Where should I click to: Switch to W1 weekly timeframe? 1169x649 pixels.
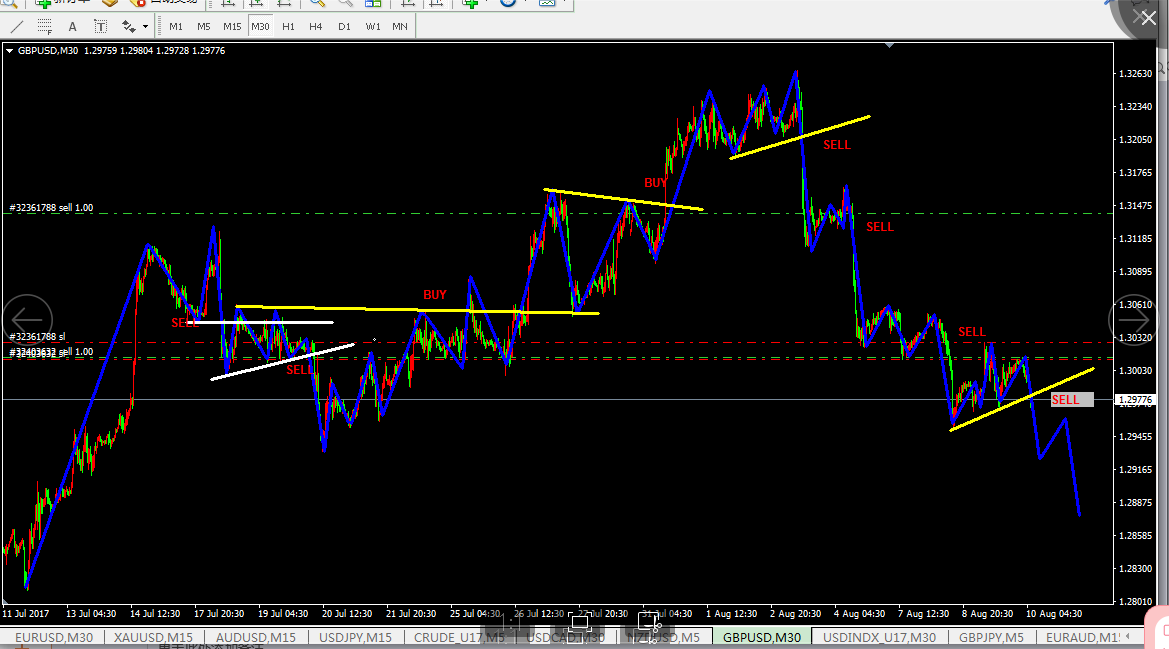pos(373,27)
